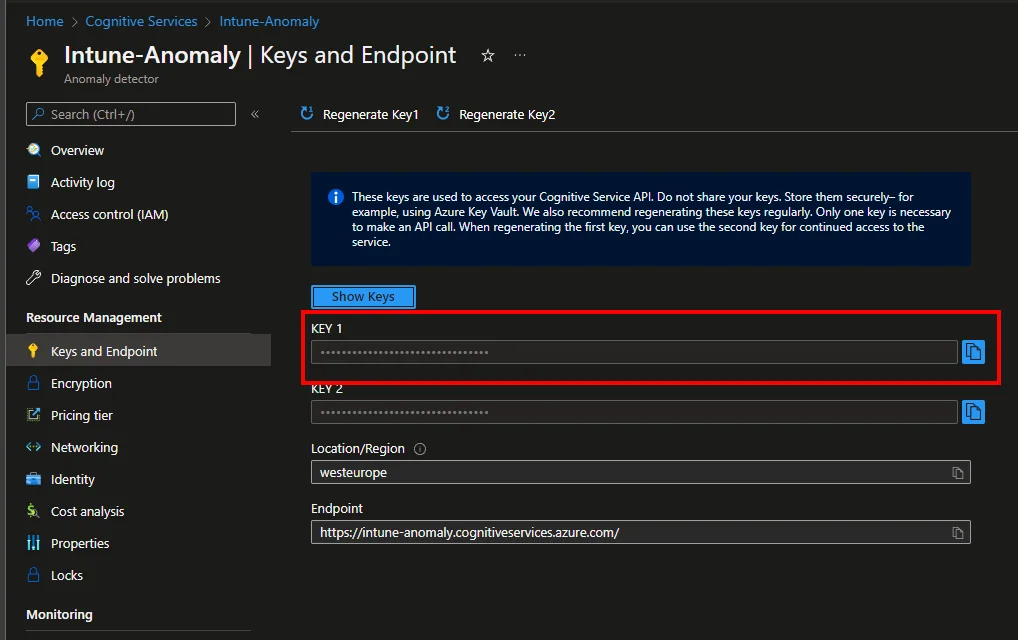Viewport: 1018px width, 640px height.
Task: Click the Identity icon
Action: point(34,479)
